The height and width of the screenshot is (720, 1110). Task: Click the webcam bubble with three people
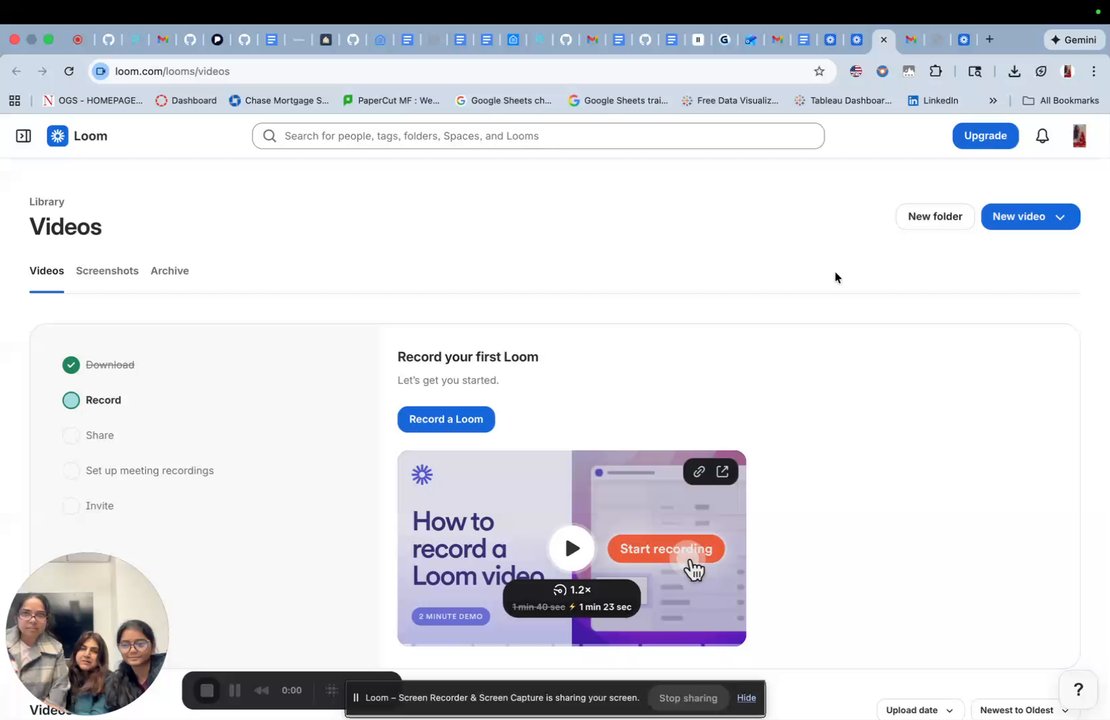click(86, 634)
